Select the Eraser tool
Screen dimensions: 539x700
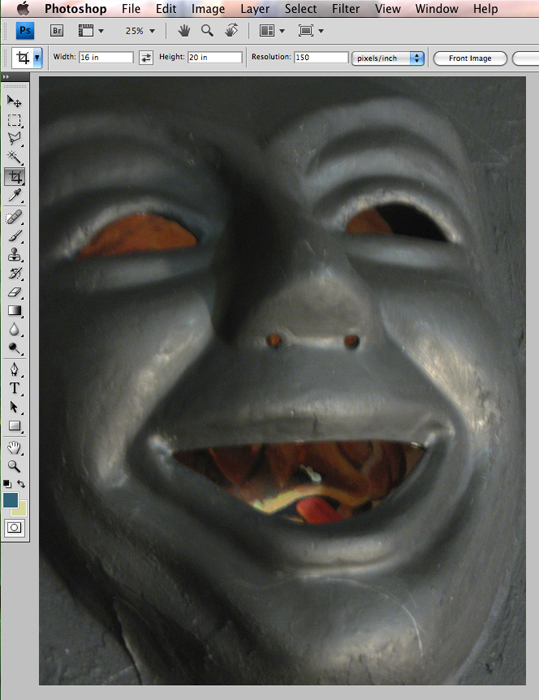14,292
